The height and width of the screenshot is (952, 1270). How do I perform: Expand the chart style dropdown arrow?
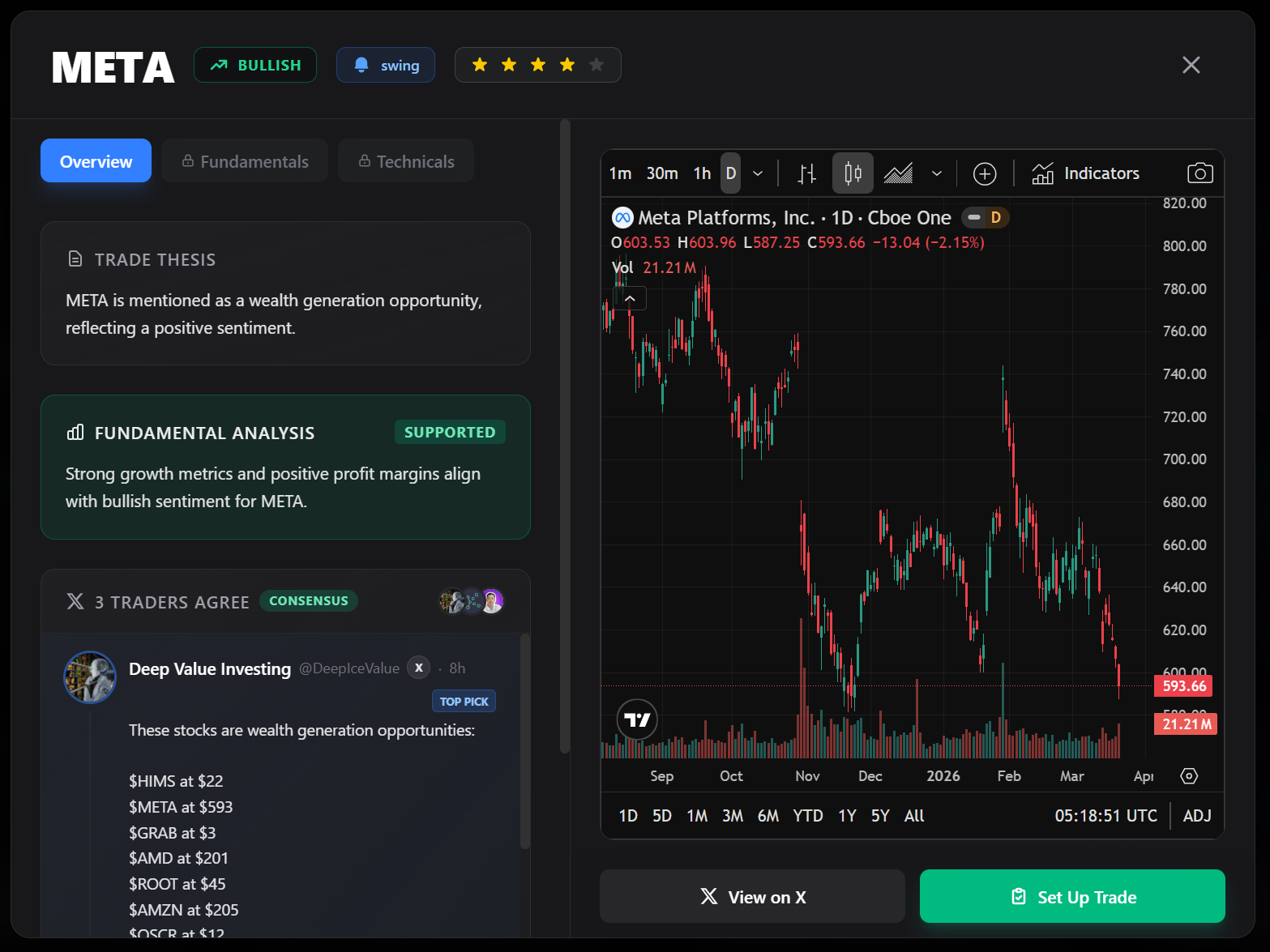(937, 173)
